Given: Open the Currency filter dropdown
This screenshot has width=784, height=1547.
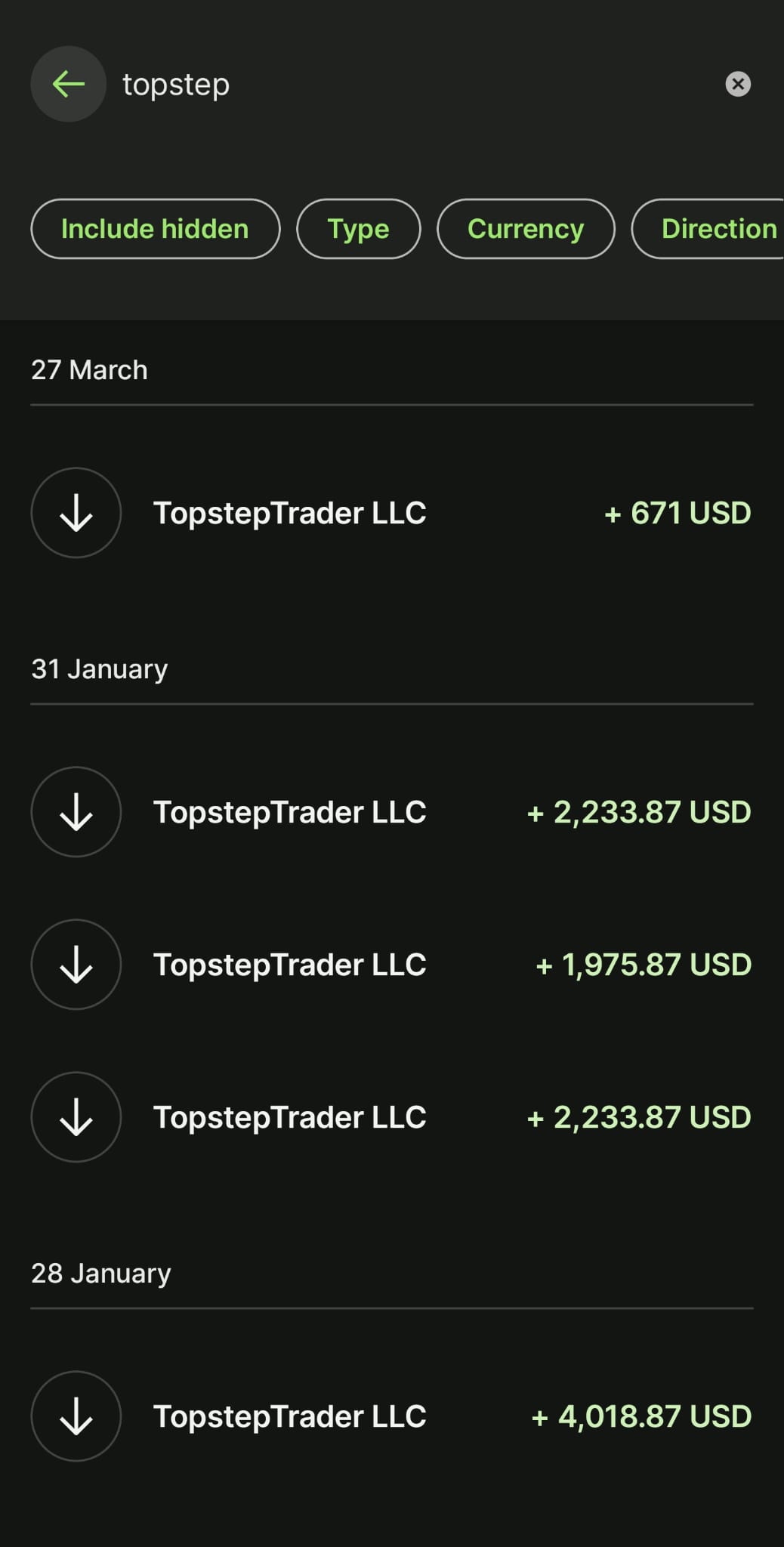Looking at the screenshot, I should tap(526, 229).
